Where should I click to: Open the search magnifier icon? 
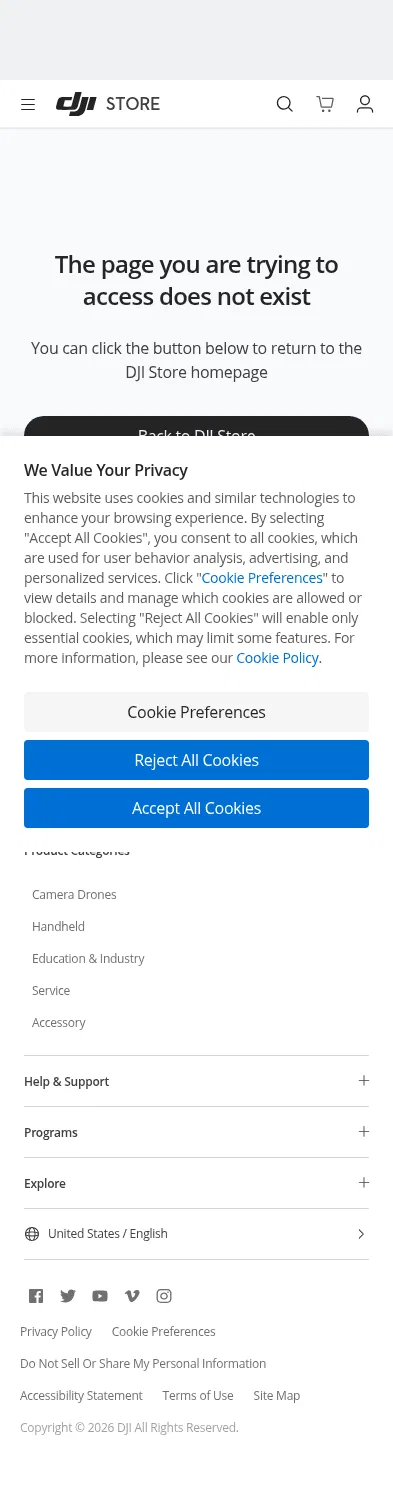coord(285,104)
